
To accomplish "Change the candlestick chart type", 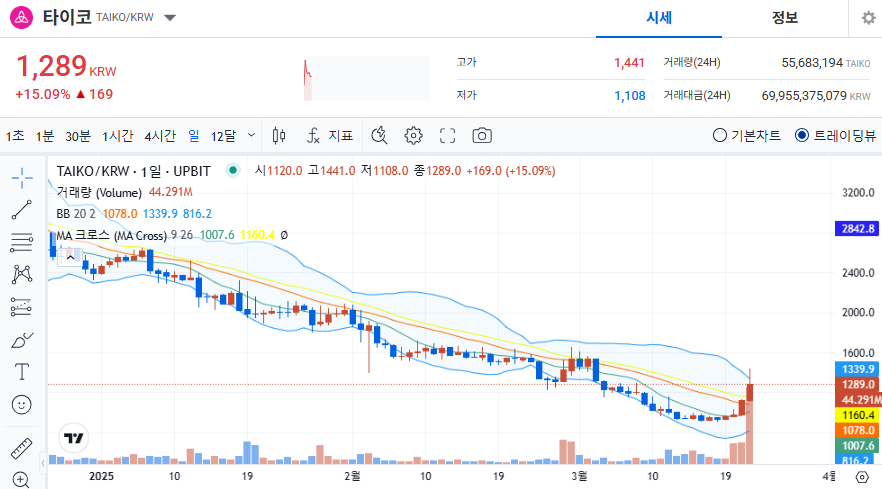I will [x=279, y=136].
